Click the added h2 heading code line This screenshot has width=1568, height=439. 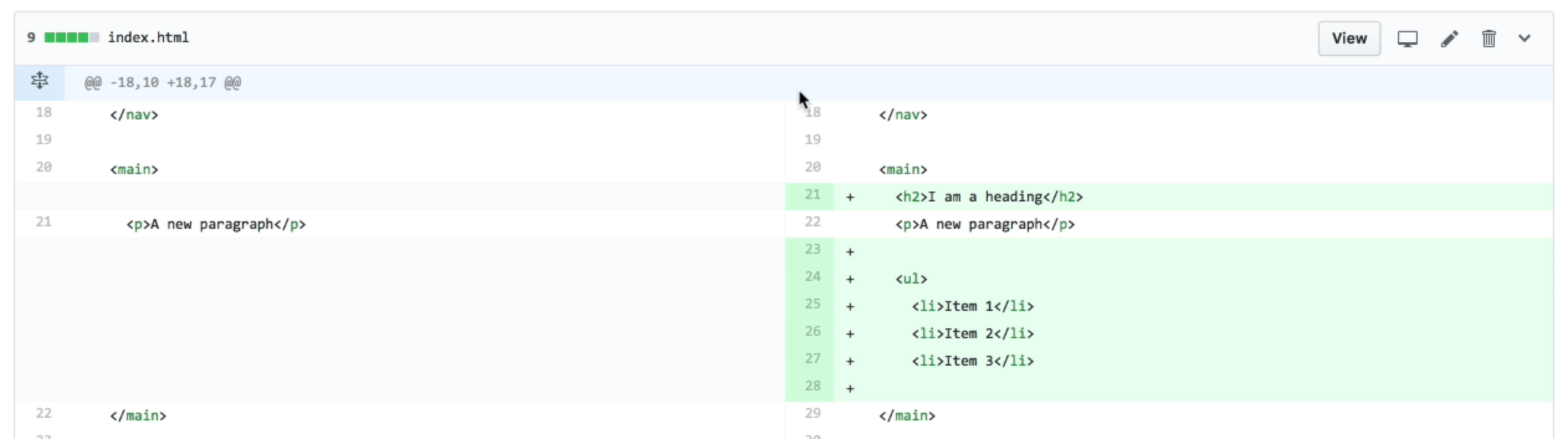click(988, 198)
